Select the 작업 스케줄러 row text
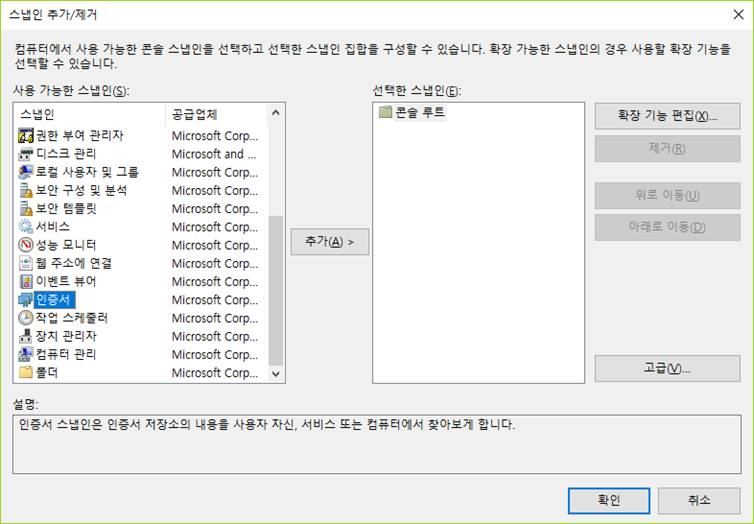 coord(72,318)
